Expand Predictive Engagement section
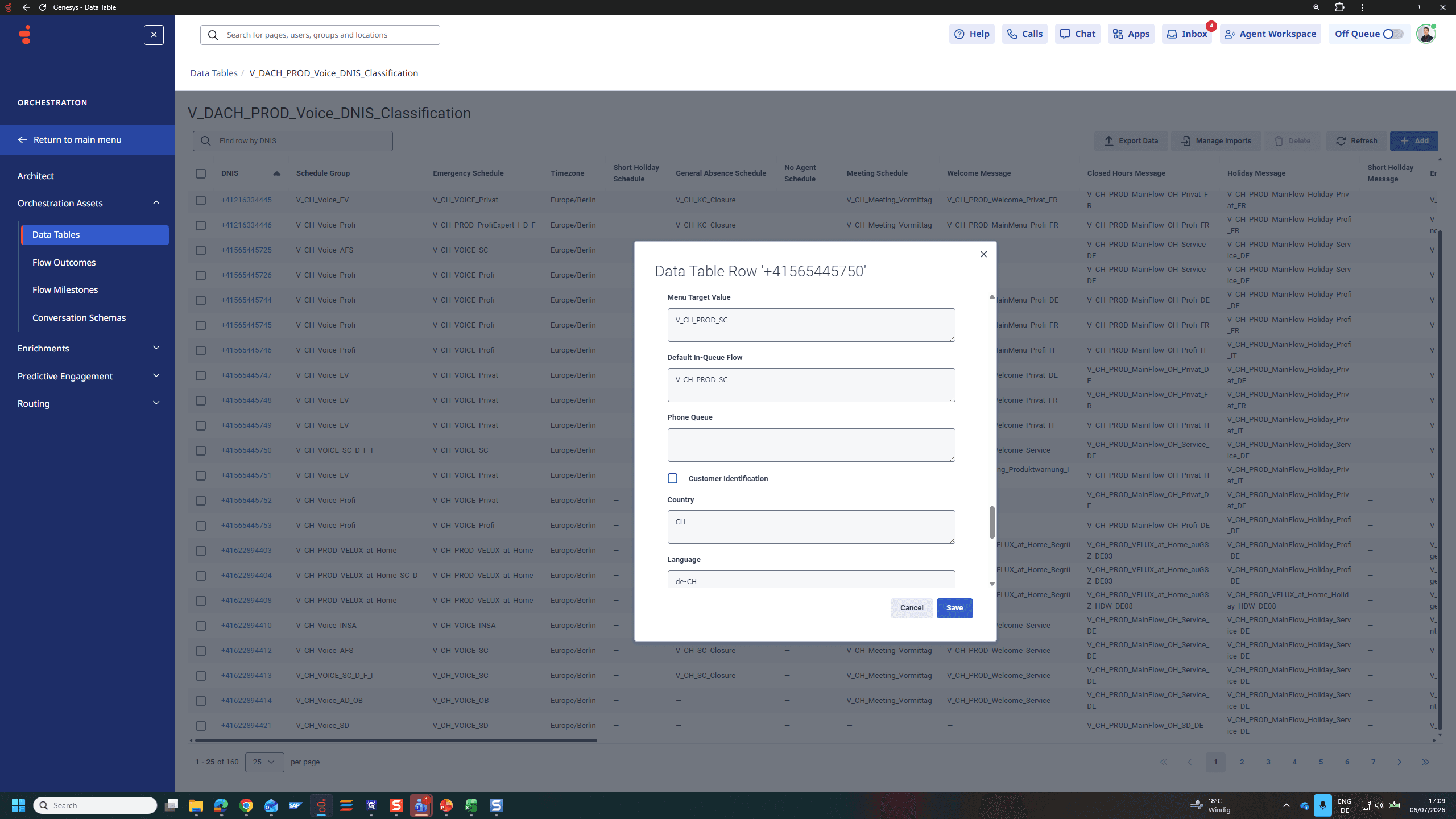This screenshot has height=819, width=1456. pyautogui.click(x=156, y=376)
